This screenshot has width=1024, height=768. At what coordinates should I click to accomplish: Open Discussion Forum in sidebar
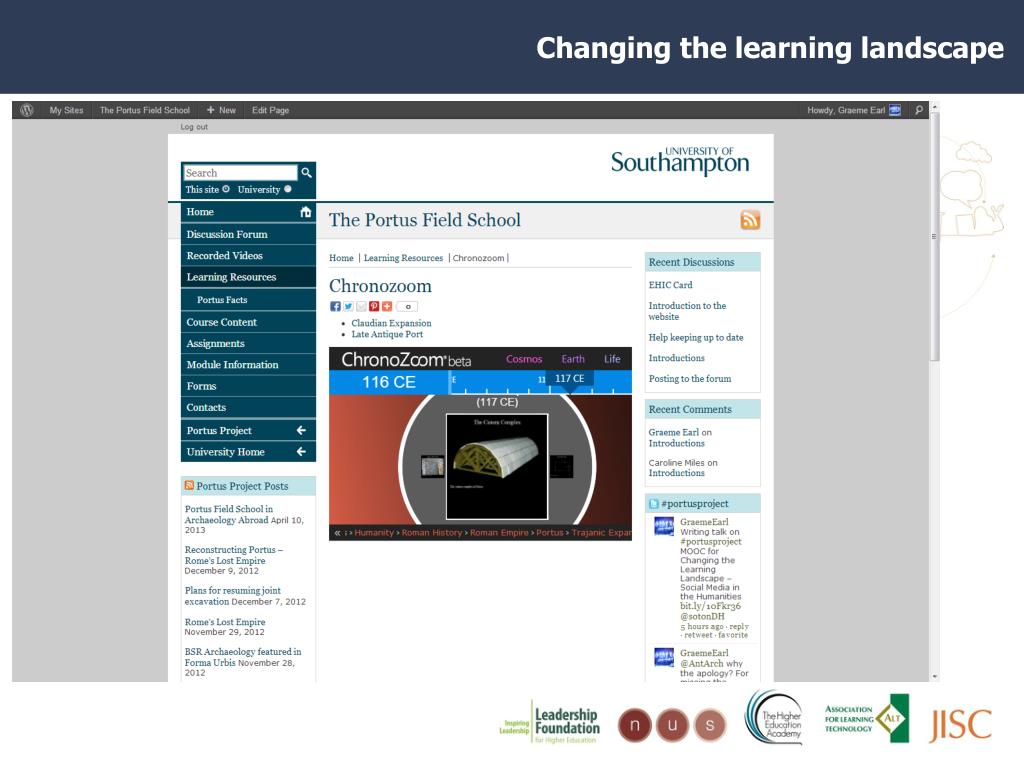pyautogui.click(x=248, y=234)
